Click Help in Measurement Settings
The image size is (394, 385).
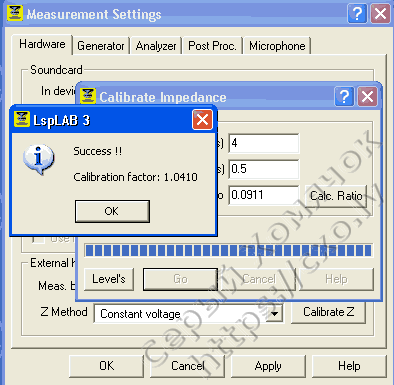click(x=349, y=366)
